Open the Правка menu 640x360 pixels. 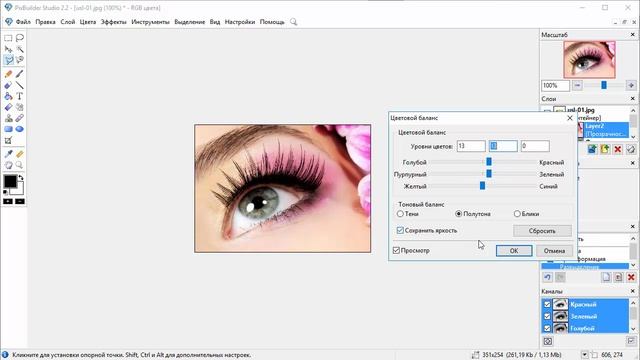click(x=45, y=22)
